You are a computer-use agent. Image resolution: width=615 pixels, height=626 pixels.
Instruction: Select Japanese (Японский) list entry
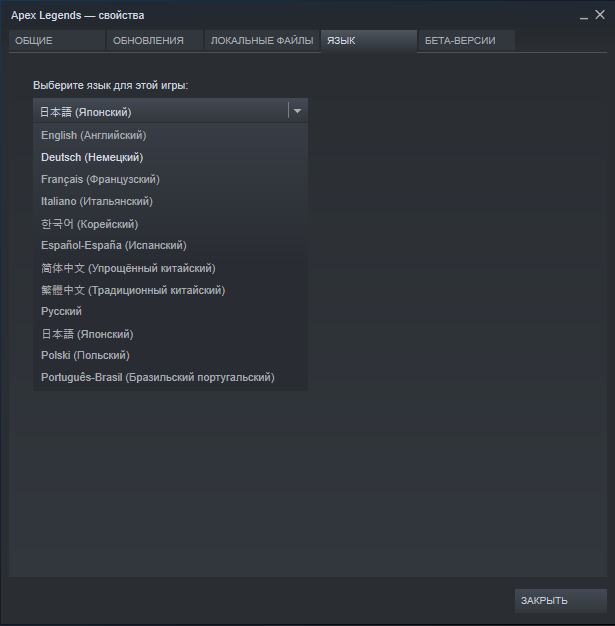(x=170, y=333)
